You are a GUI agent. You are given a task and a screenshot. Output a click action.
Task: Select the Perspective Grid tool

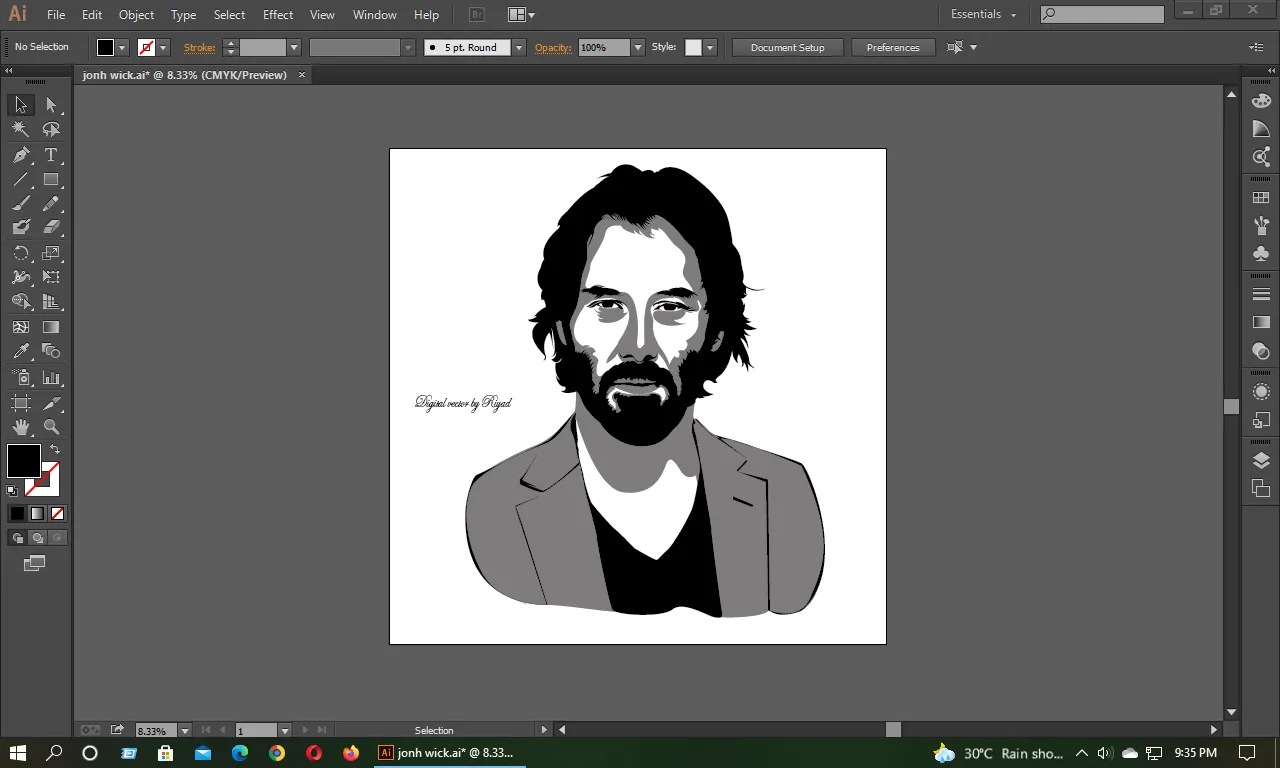51,302
